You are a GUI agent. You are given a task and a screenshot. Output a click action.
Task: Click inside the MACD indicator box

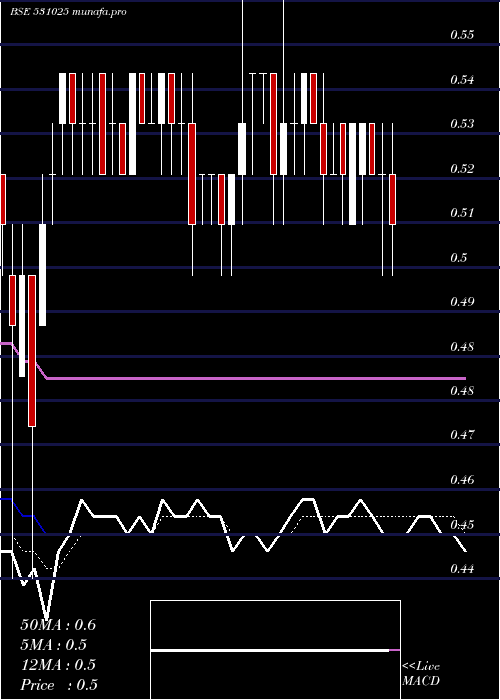click(x=275, y=650)
